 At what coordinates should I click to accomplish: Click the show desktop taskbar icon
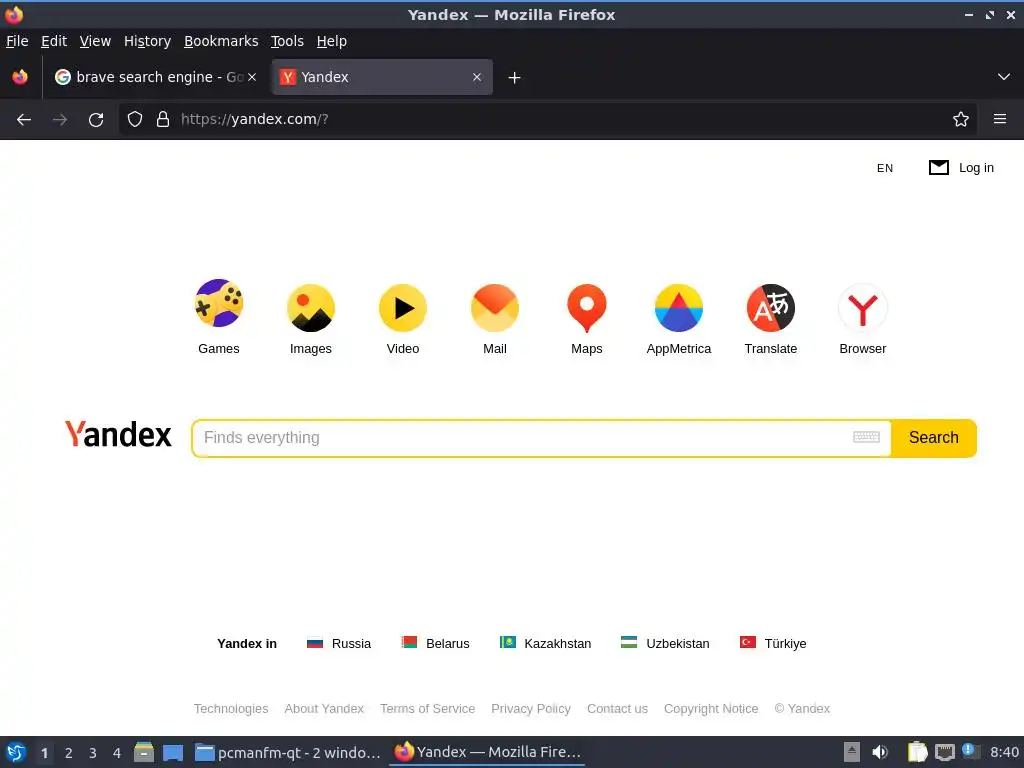click(x=173, y=753)
